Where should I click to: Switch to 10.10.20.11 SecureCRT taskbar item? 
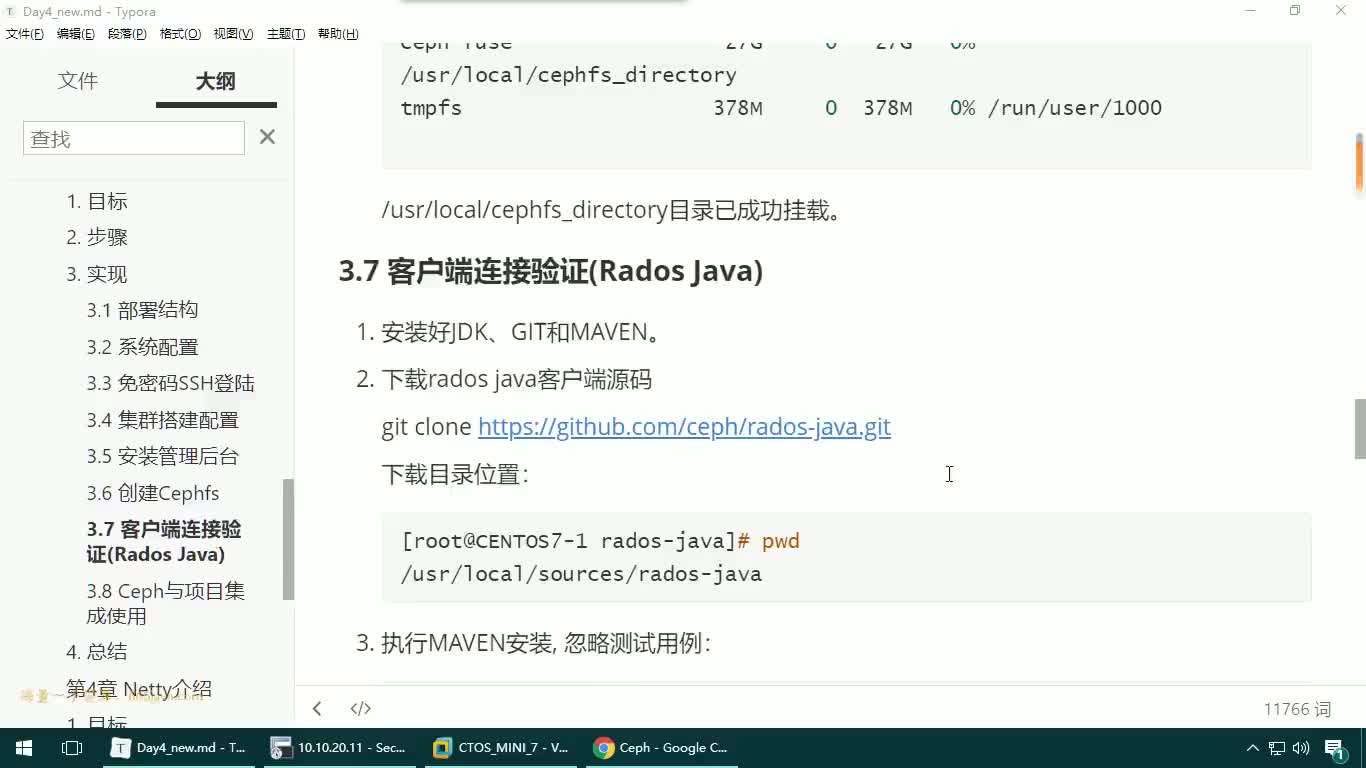(341, 748)
